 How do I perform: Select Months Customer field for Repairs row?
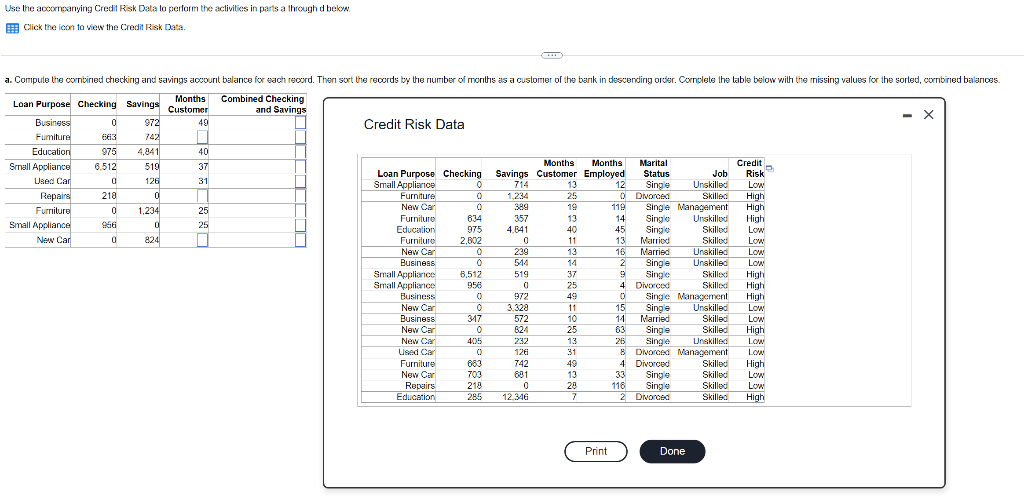pyautogui.click(x=202, y=196)
